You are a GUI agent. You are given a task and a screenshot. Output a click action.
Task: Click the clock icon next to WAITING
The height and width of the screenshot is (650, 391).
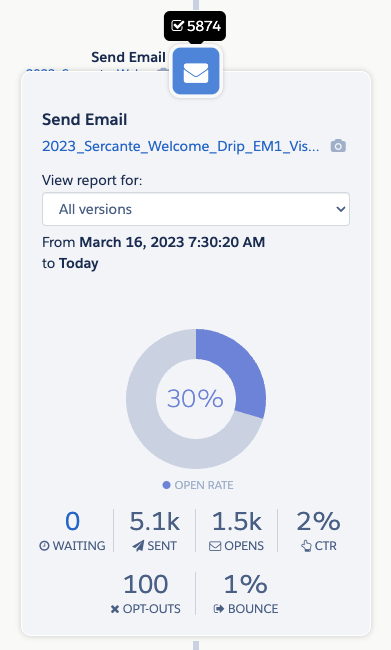click(44, 546)
